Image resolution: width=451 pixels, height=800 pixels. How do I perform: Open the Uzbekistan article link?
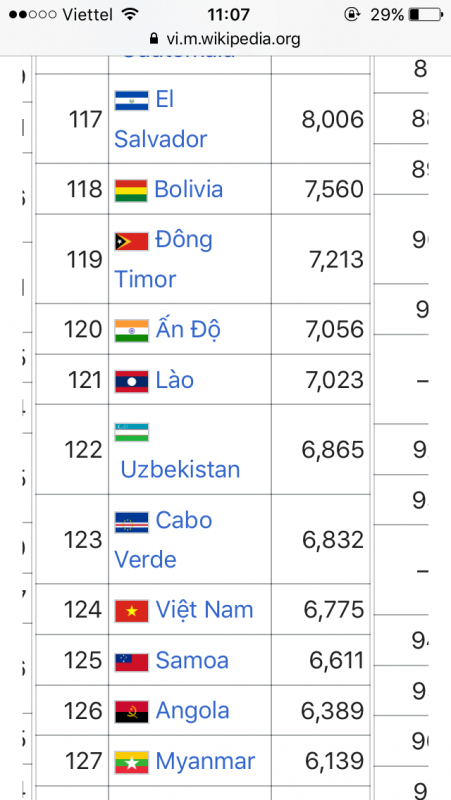click(180, 469)
